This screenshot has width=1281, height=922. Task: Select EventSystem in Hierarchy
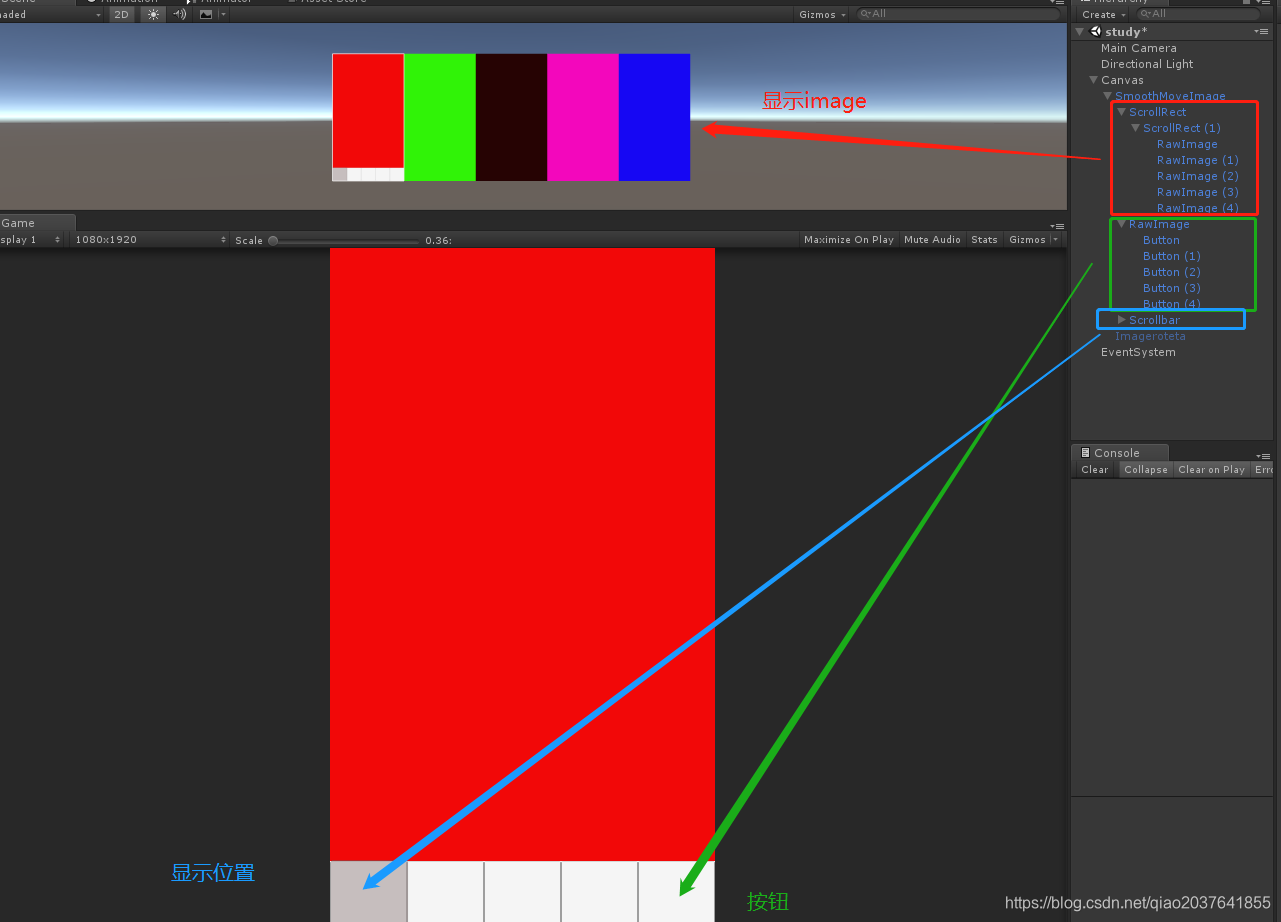pyautogui.click(x=1138, y=352)
